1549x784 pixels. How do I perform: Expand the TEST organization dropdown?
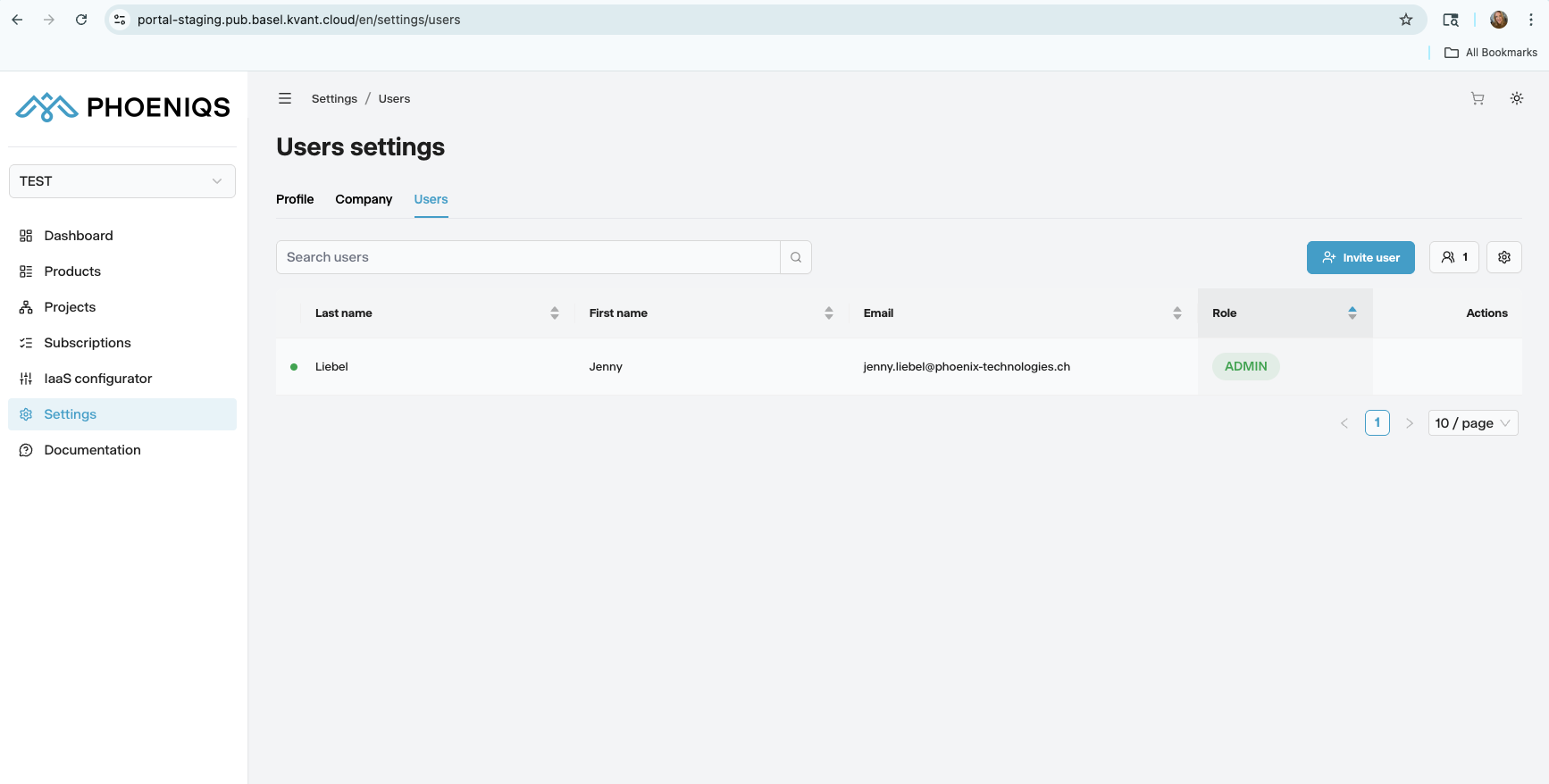(122, 181)
